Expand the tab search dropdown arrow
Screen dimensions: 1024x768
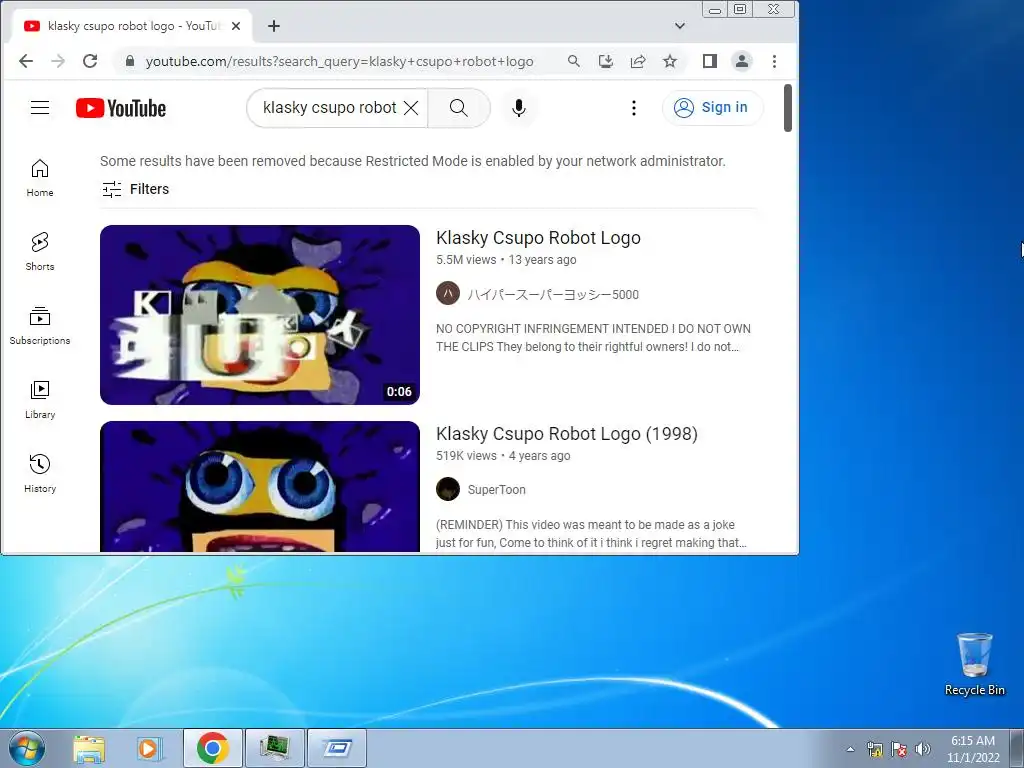[680, 26]
